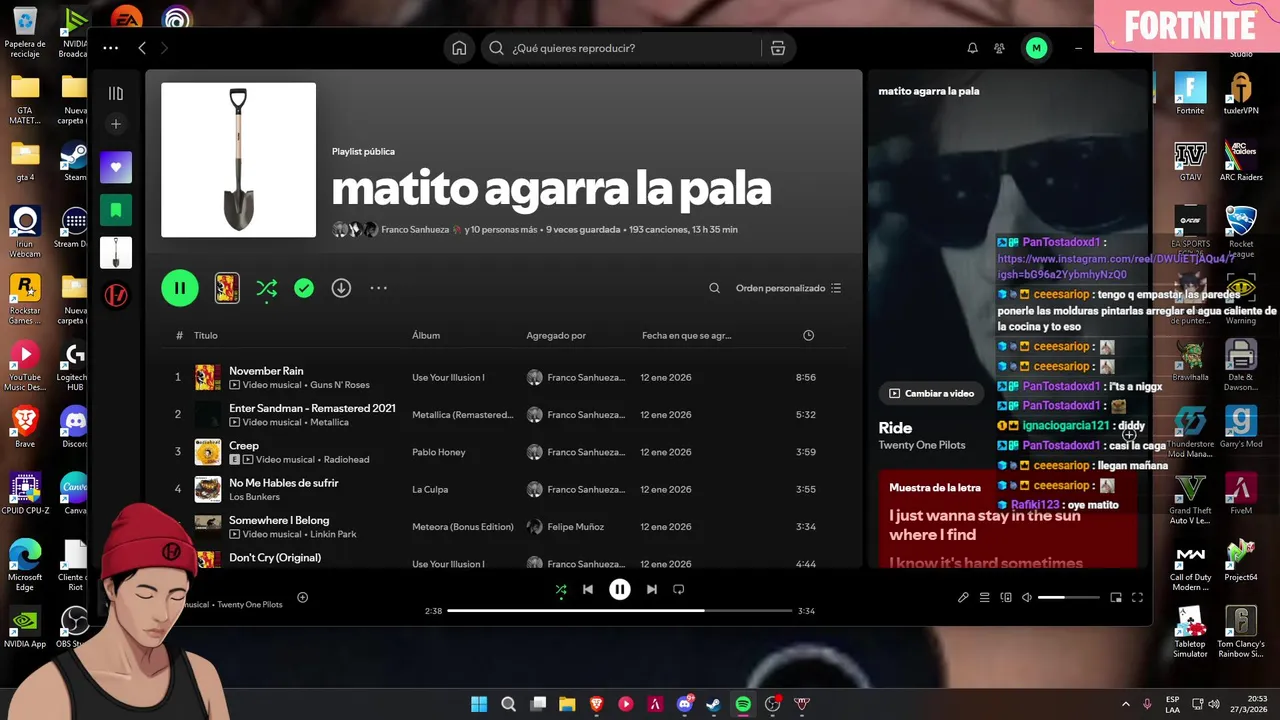Open the Brave desktop shortcut
This screenshot has height=720, width=1280.
pos(25,427)
